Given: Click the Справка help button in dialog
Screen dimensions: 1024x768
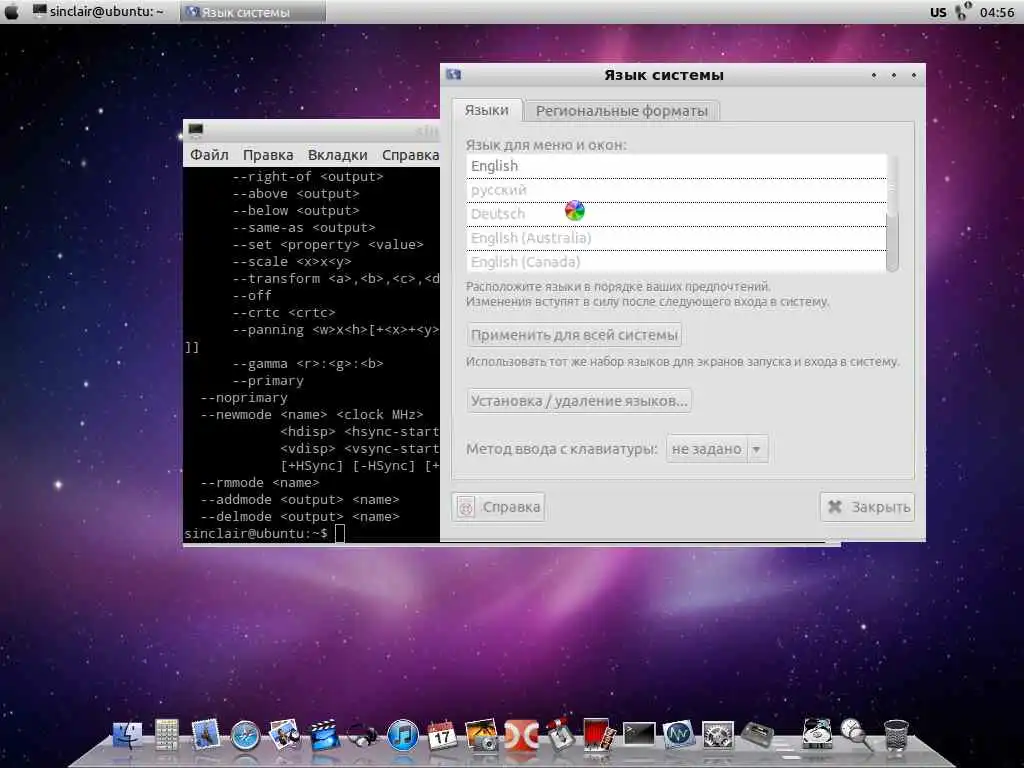Looking at the screenshot, I should (498, 507).
